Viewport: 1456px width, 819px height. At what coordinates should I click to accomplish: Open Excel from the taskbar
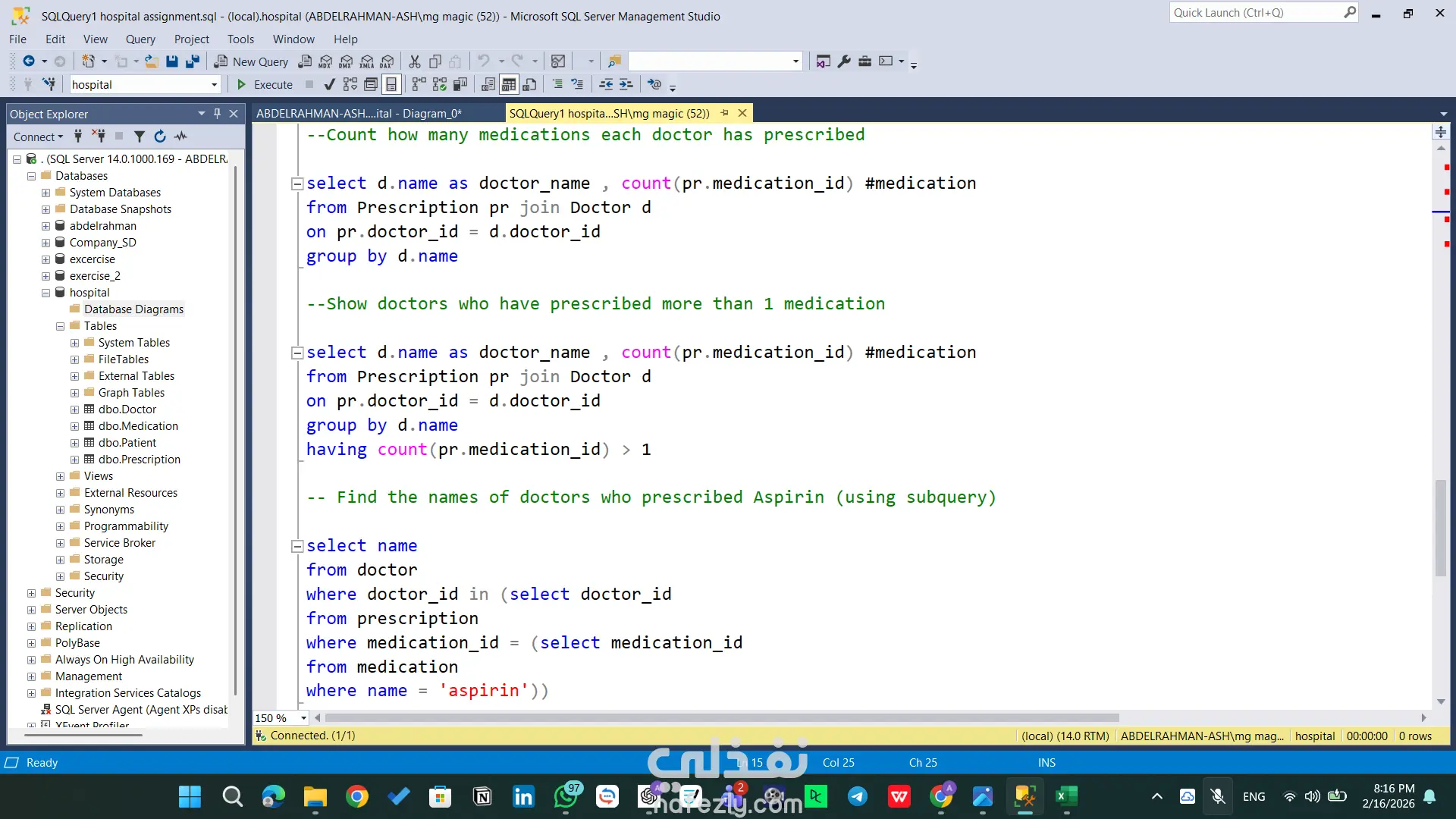1065,796
